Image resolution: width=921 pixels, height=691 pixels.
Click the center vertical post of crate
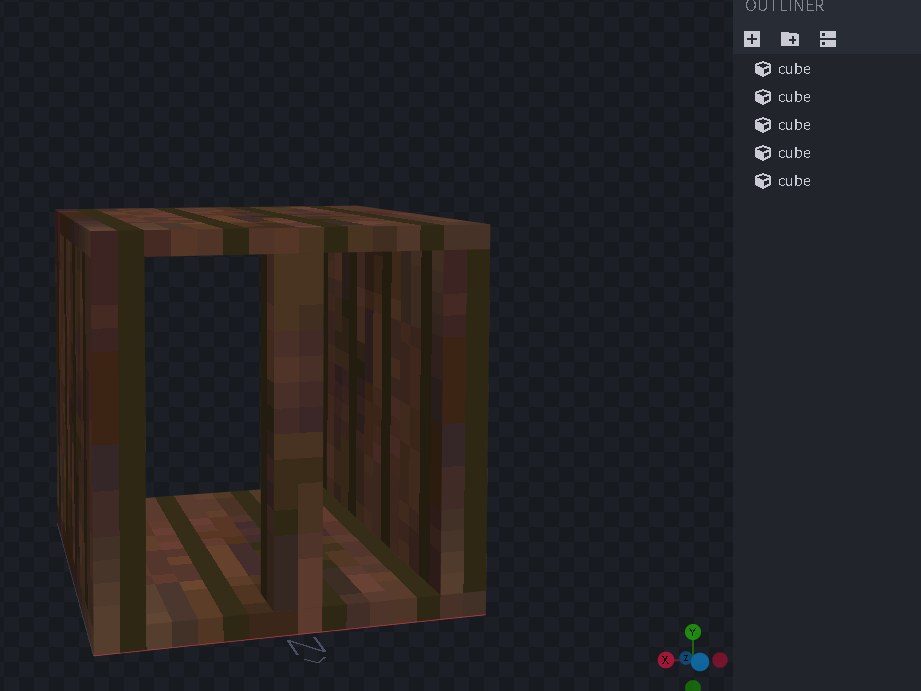(x=295, y=430)
